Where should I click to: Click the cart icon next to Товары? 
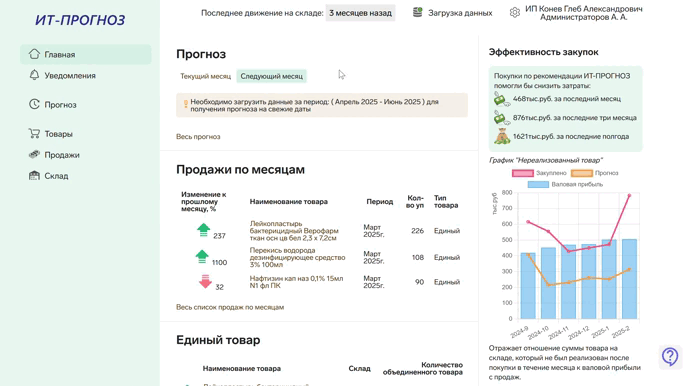[34, 133]
